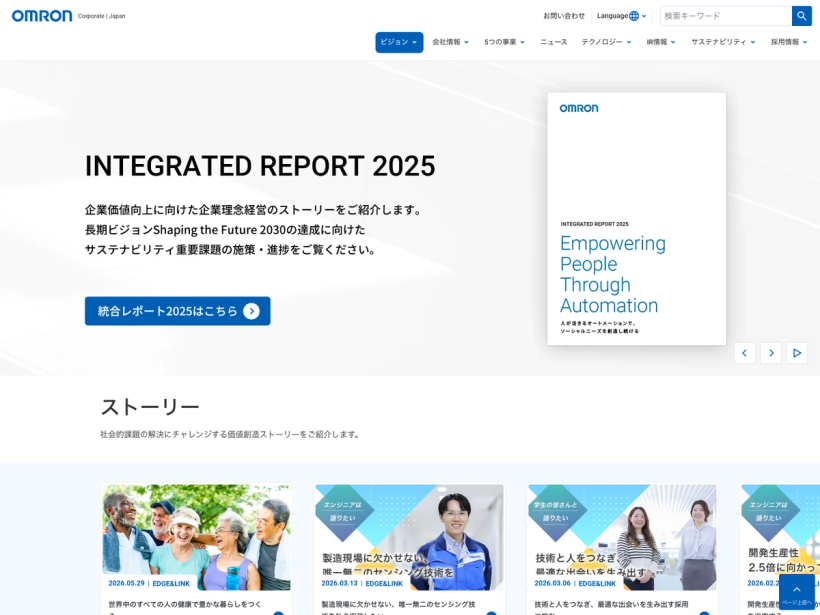Click the 社会的課題の解決にチャレンジ description text

click(x=230, y=434)
